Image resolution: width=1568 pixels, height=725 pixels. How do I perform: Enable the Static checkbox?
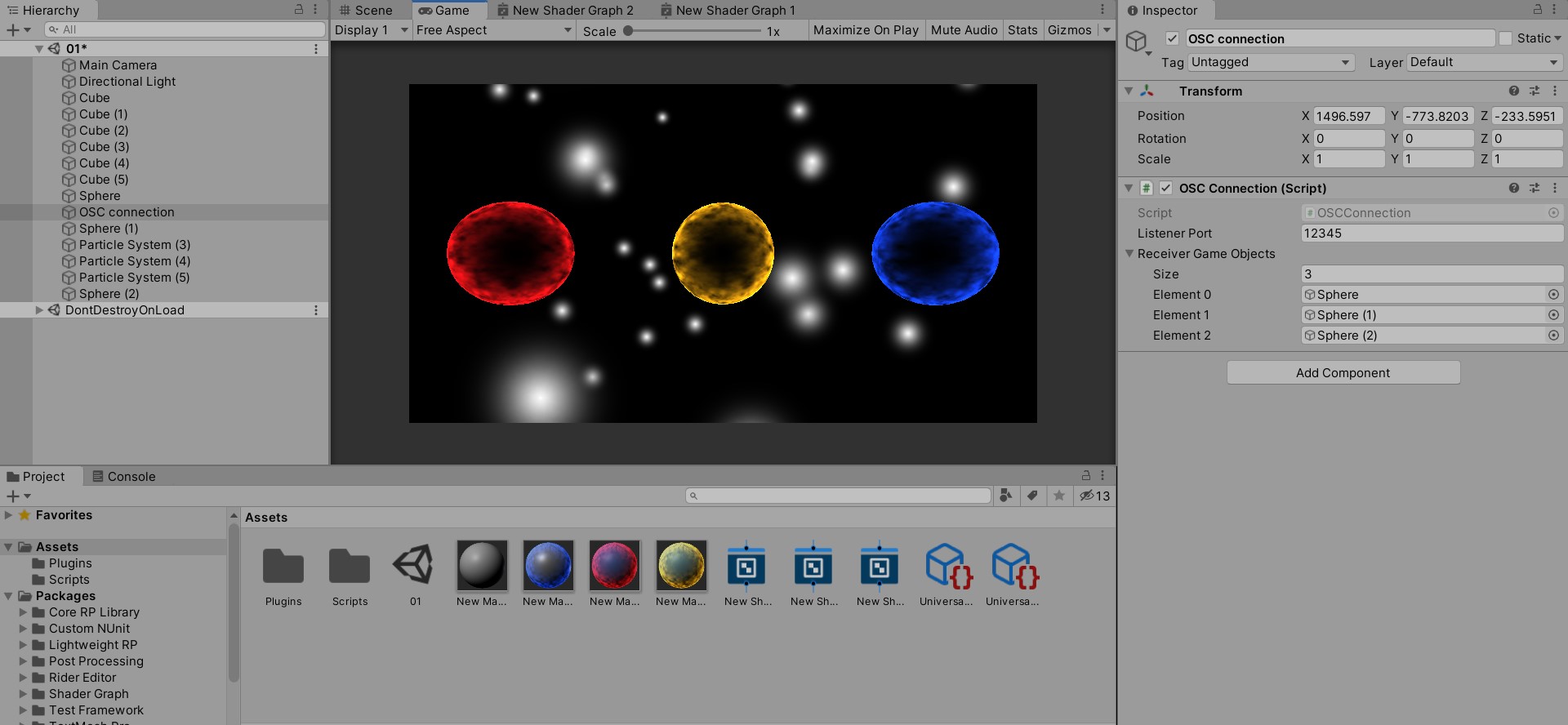coord(1505,38)
